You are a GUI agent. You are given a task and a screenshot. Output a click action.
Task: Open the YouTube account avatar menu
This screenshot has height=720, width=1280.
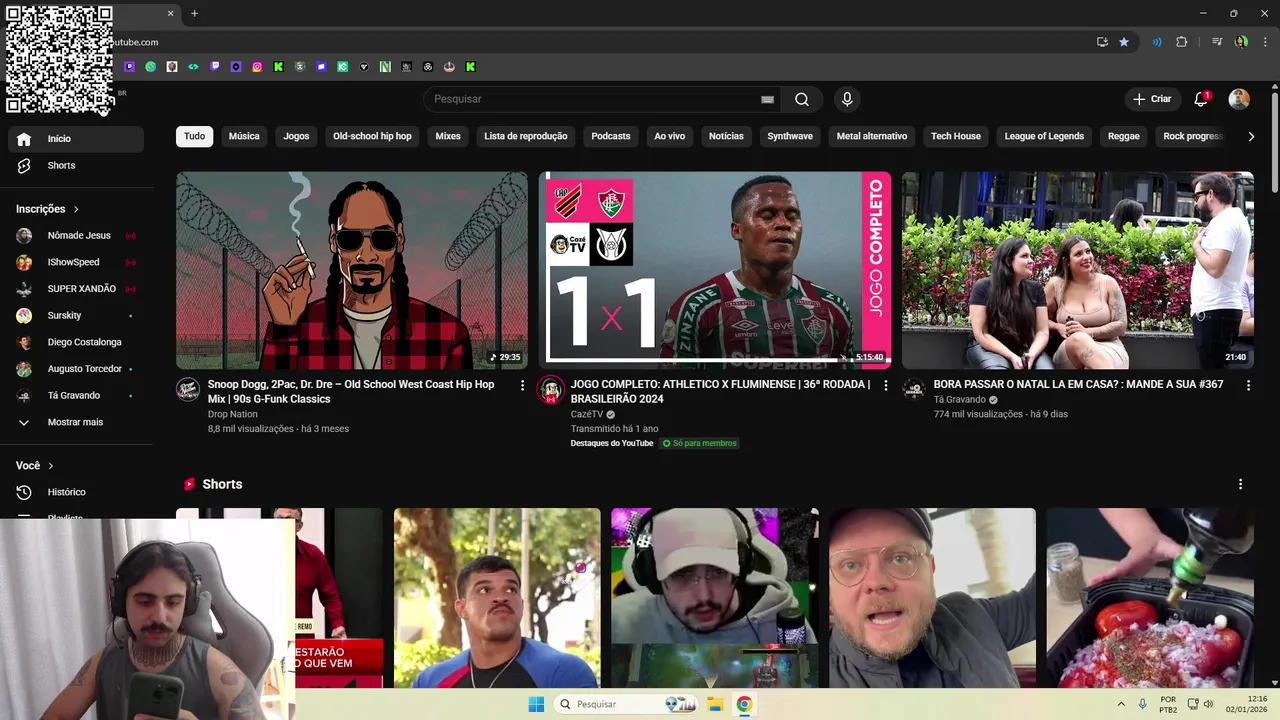[1239, 99]
